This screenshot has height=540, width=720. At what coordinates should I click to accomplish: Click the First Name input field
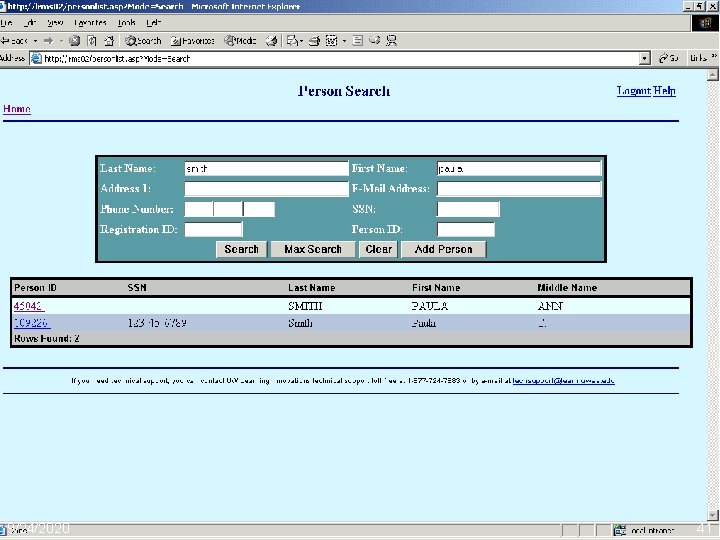(x=519, y=169)
